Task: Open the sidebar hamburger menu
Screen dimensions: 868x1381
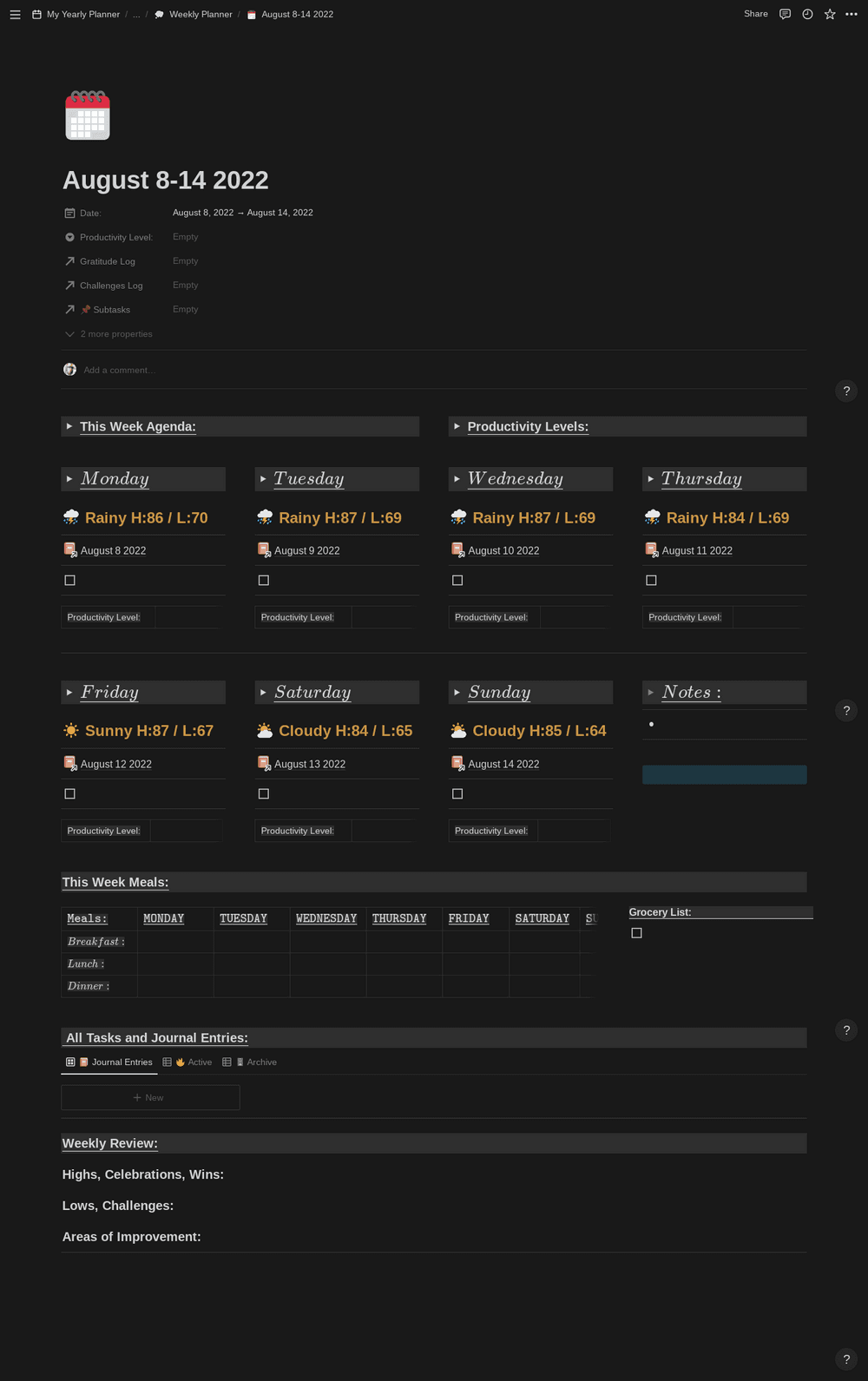Action: pos(15,15)
